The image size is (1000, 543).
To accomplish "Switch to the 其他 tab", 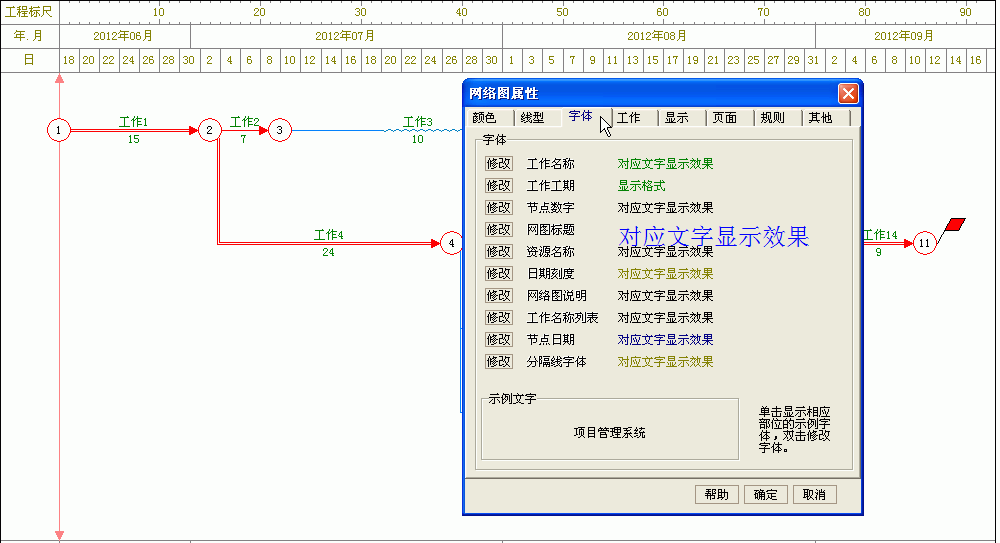I will tap(825, 118).
